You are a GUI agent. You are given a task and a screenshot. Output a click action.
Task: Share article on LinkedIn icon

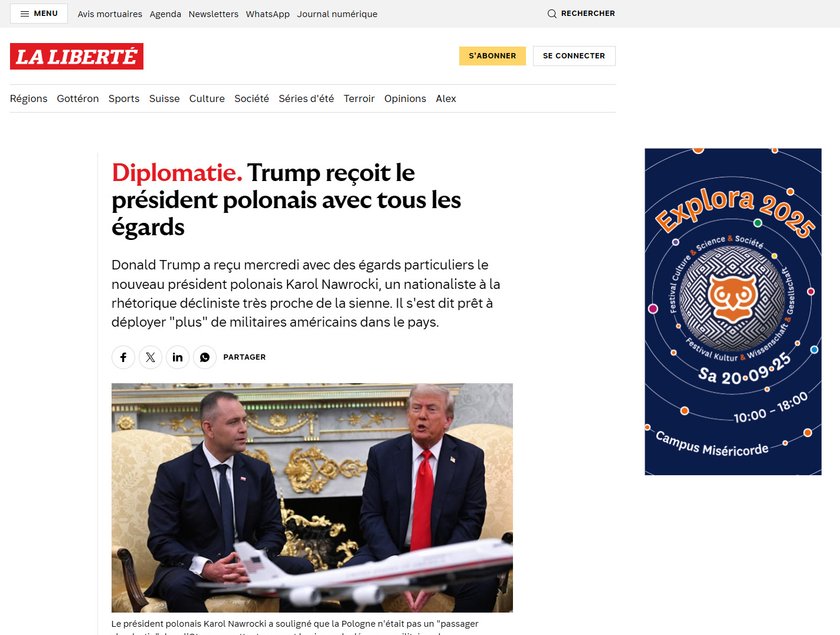[x=177, y=357]
